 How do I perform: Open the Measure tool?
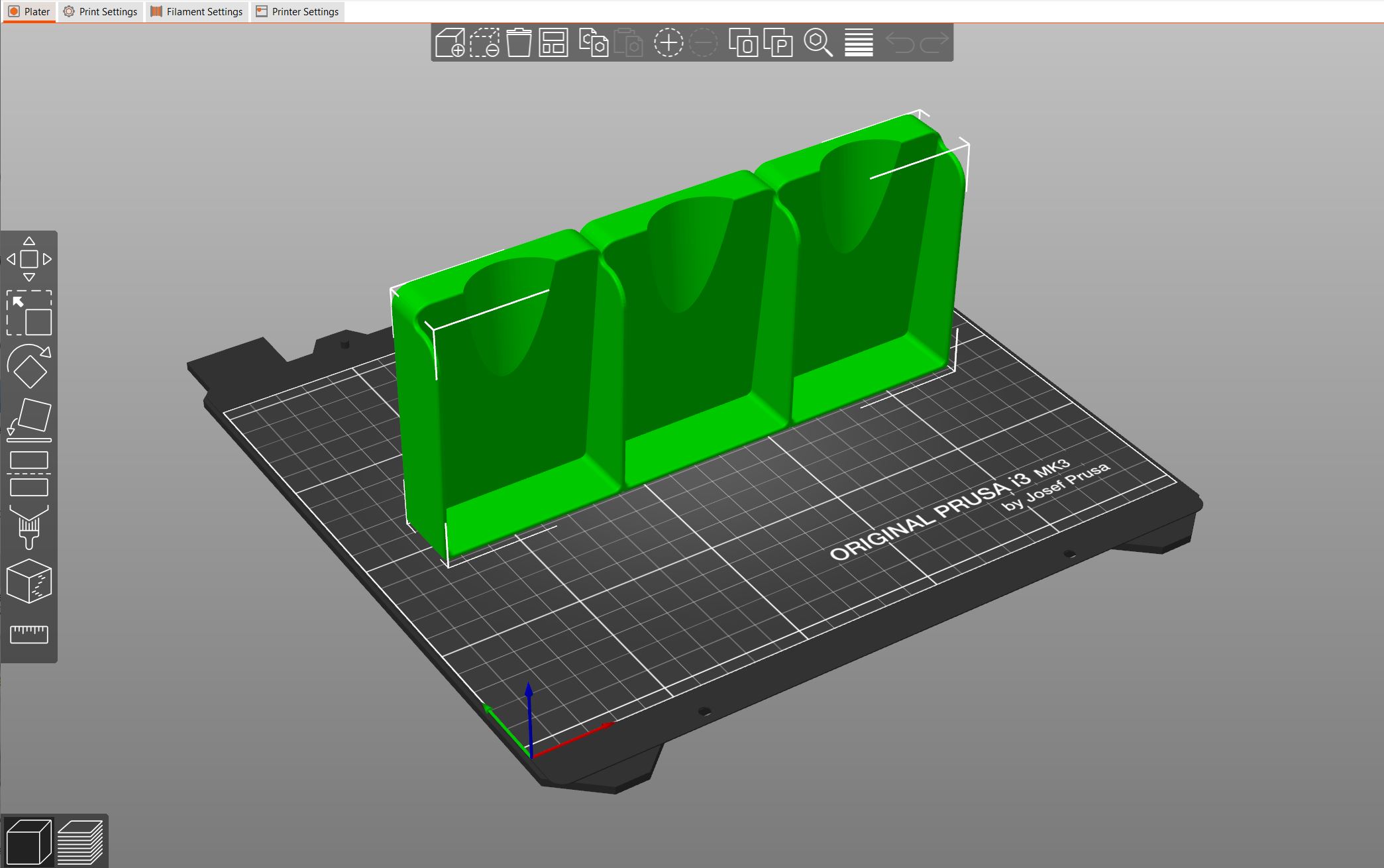pos(29,634)
